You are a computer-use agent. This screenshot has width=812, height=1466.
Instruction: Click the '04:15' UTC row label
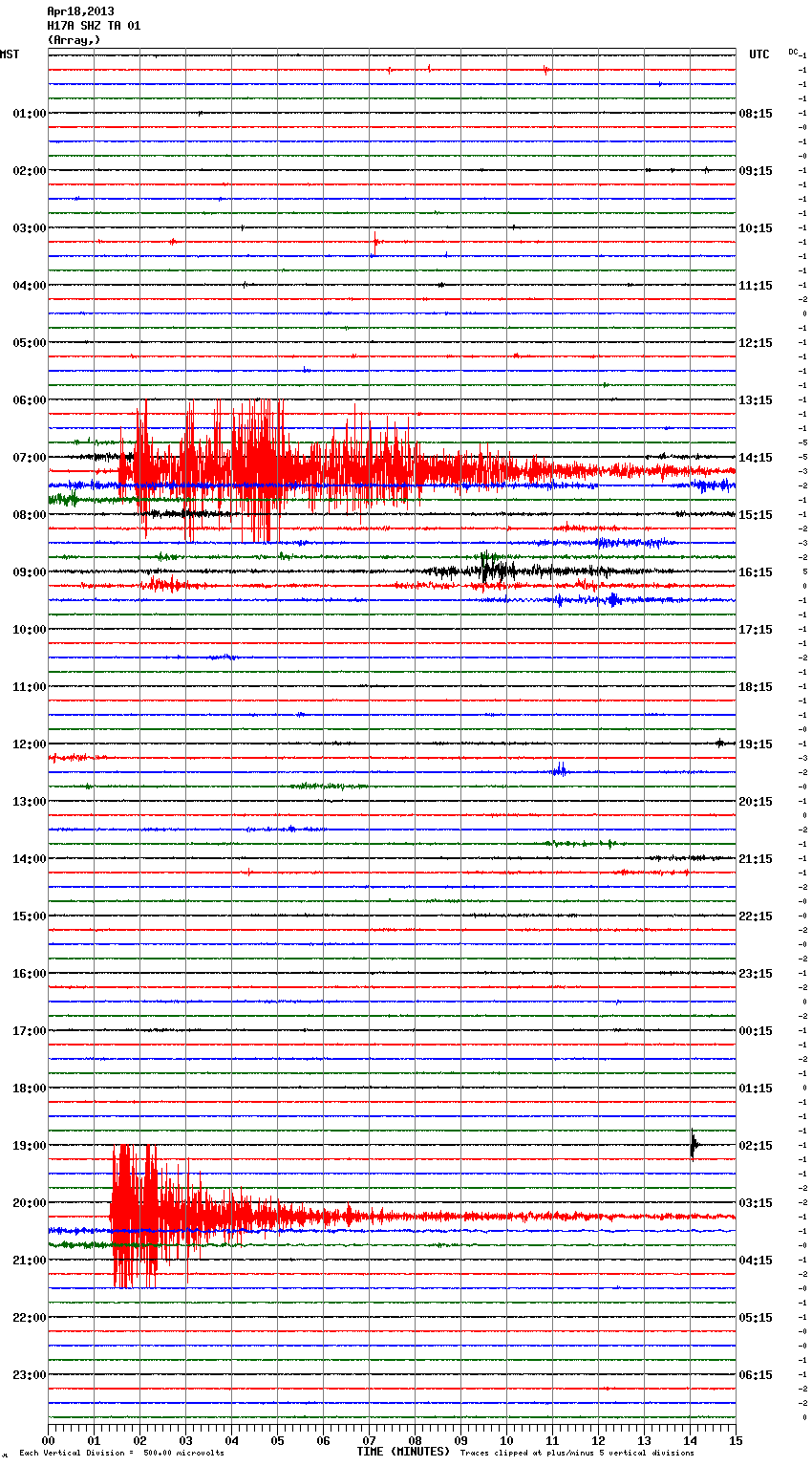756,1261
